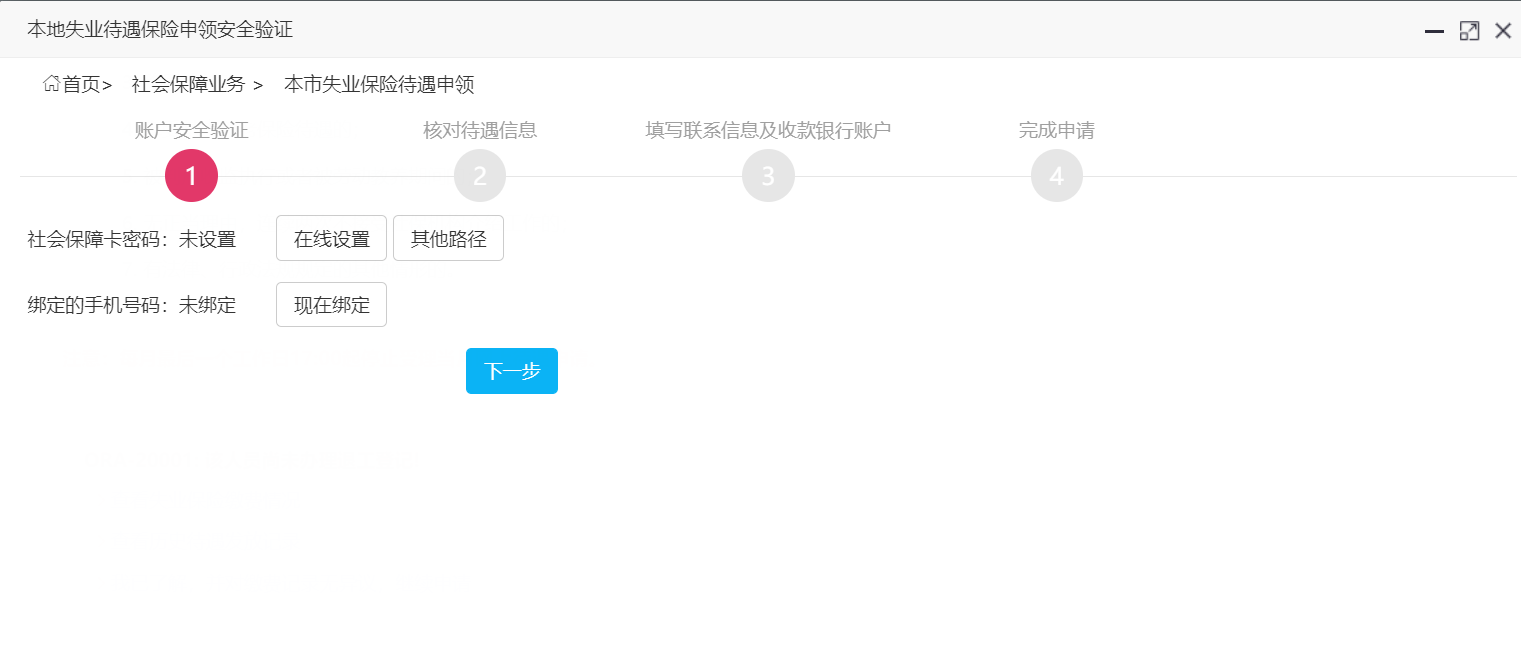Image resolution: width=1521 pixels, height=654 pixels.
Task: Click 其他路径 beside the password setting
Action: [x=448, y=238]
